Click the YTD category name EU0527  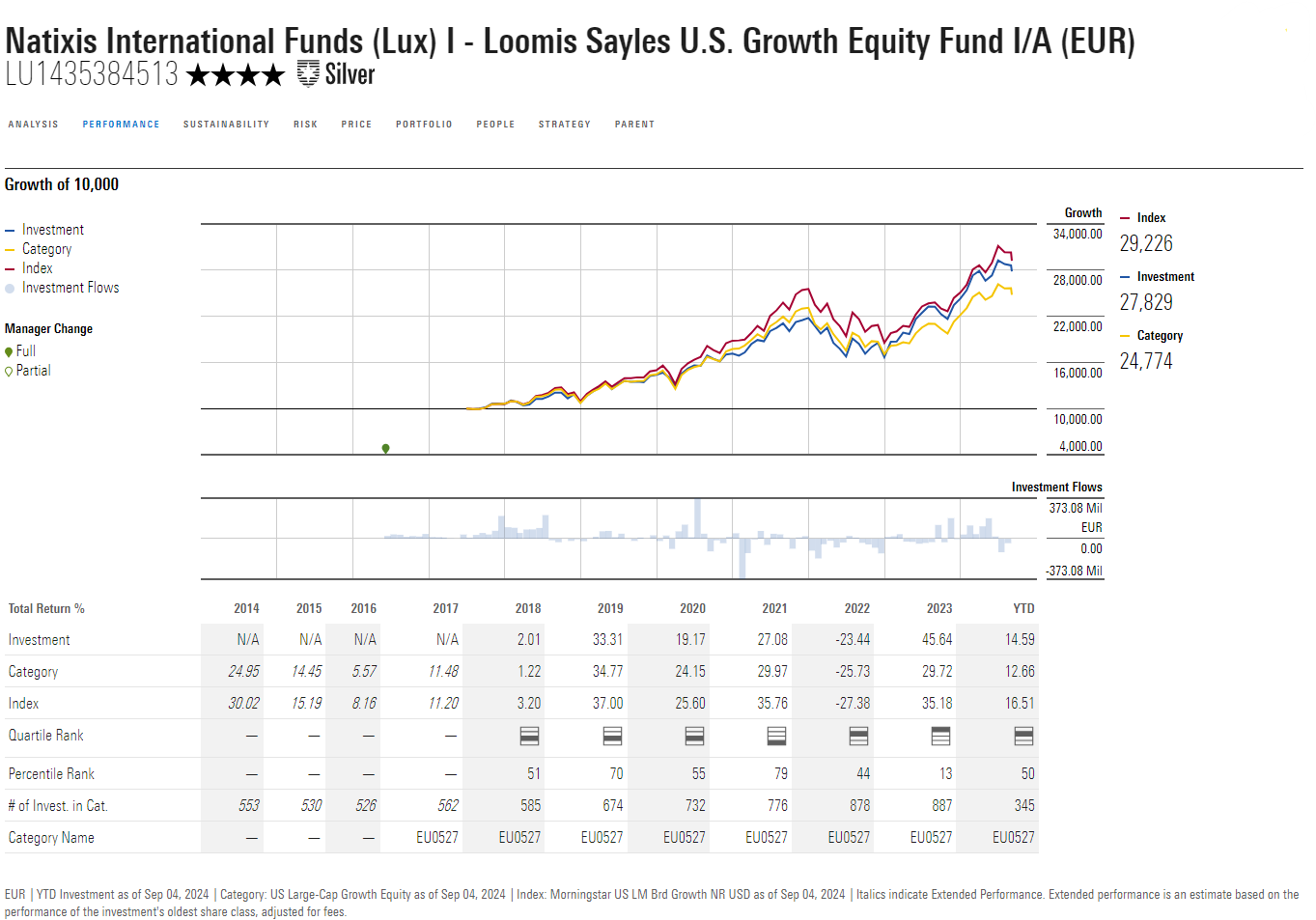[1014, 838]
